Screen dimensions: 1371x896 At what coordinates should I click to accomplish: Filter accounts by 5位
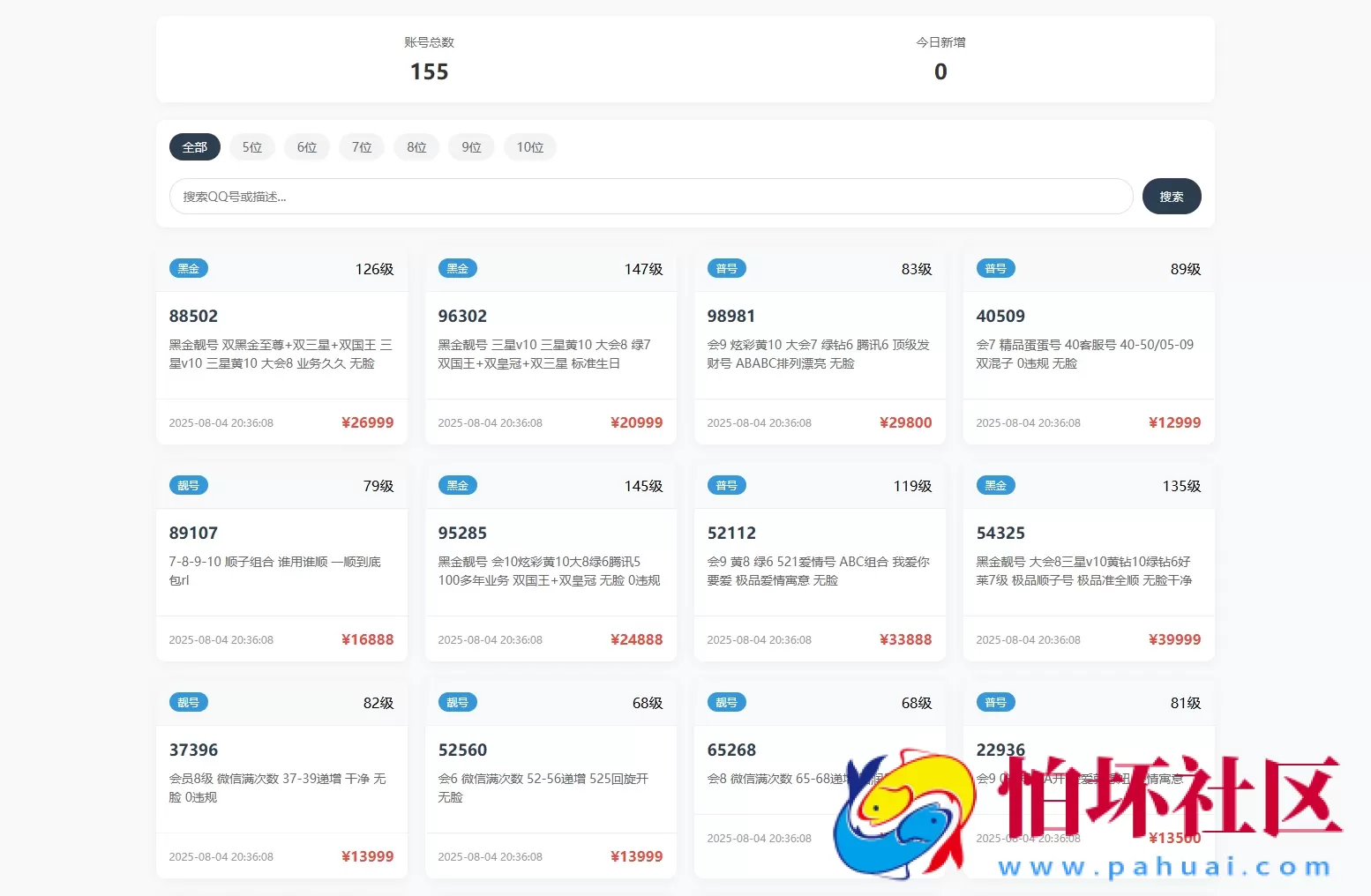pyautogui.click(x=252, y=147)
